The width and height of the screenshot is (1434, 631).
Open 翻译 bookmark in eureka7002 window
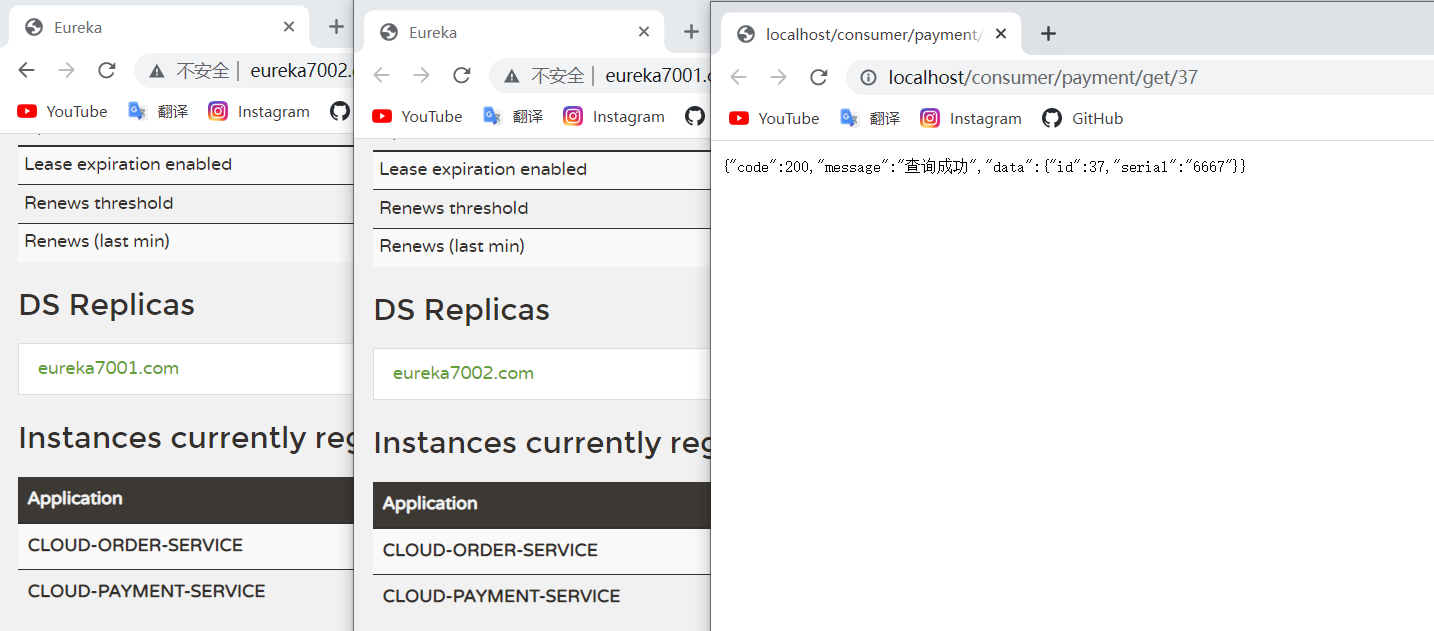pyautogui.click(x=158, y=111)
